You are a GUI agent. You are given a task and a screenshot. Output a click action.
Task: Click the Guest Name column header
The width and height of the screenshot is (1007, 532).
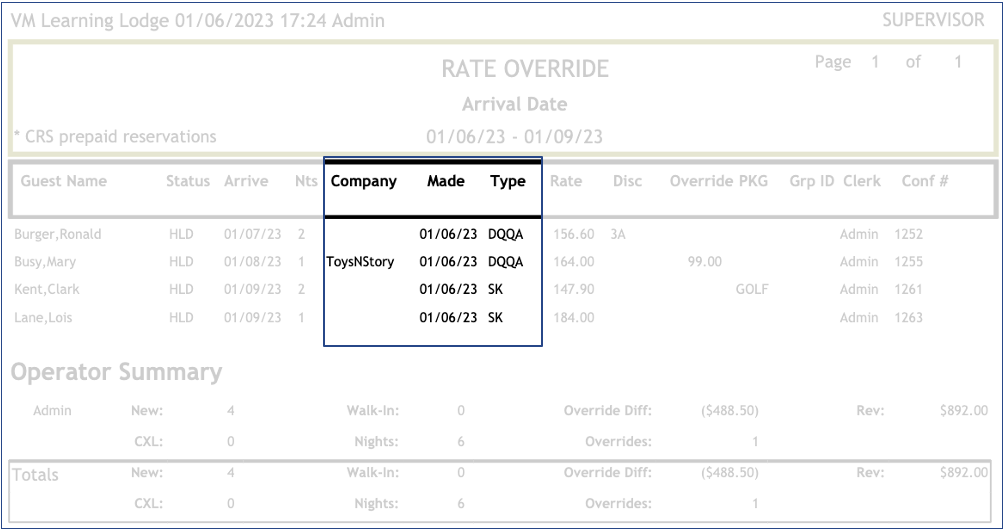(64, 181)
